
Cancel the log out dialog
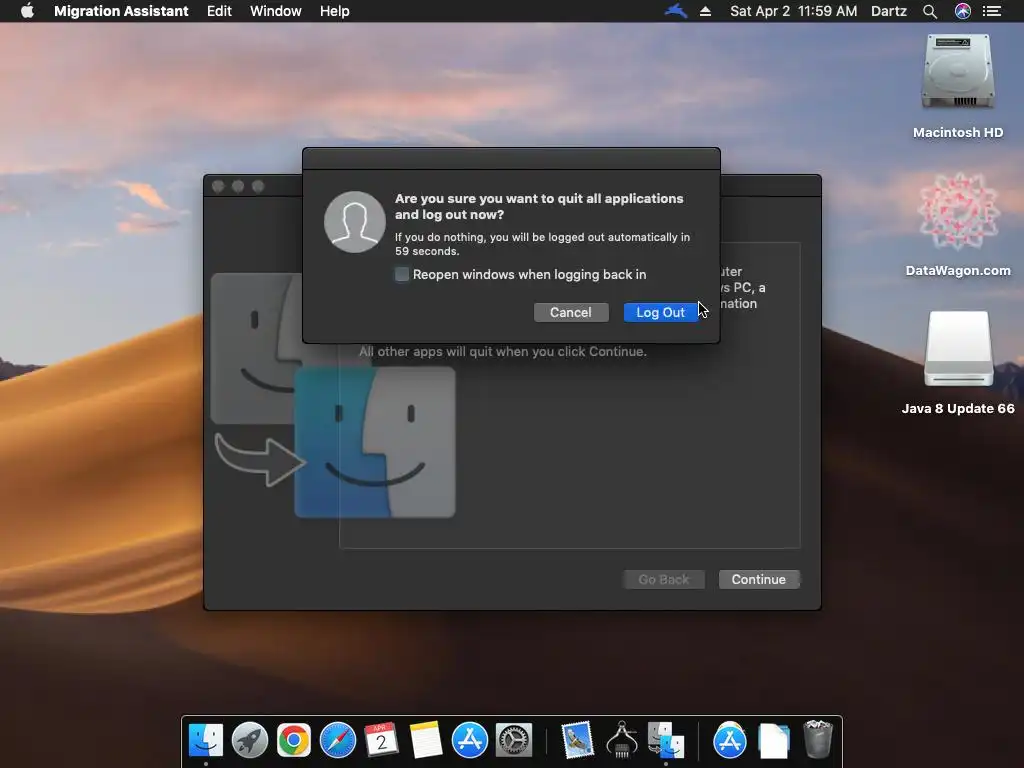571,312
